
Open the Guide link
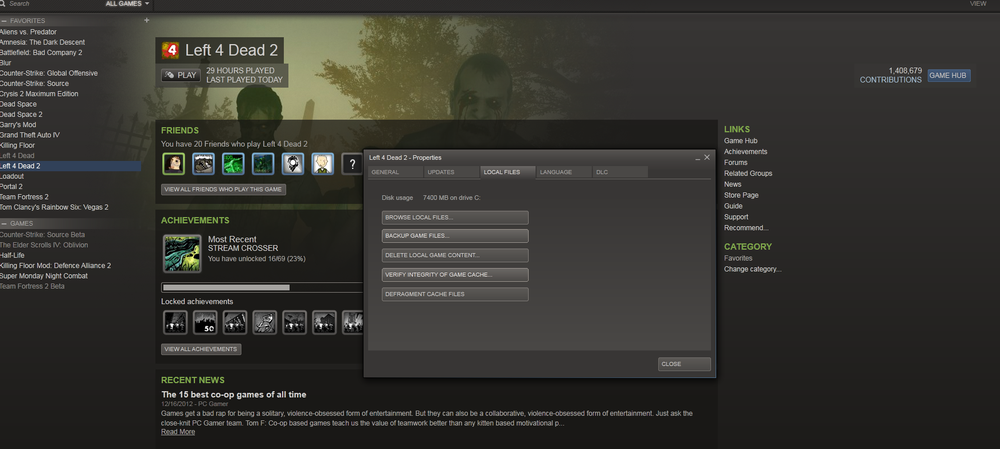tap(733, 206)
